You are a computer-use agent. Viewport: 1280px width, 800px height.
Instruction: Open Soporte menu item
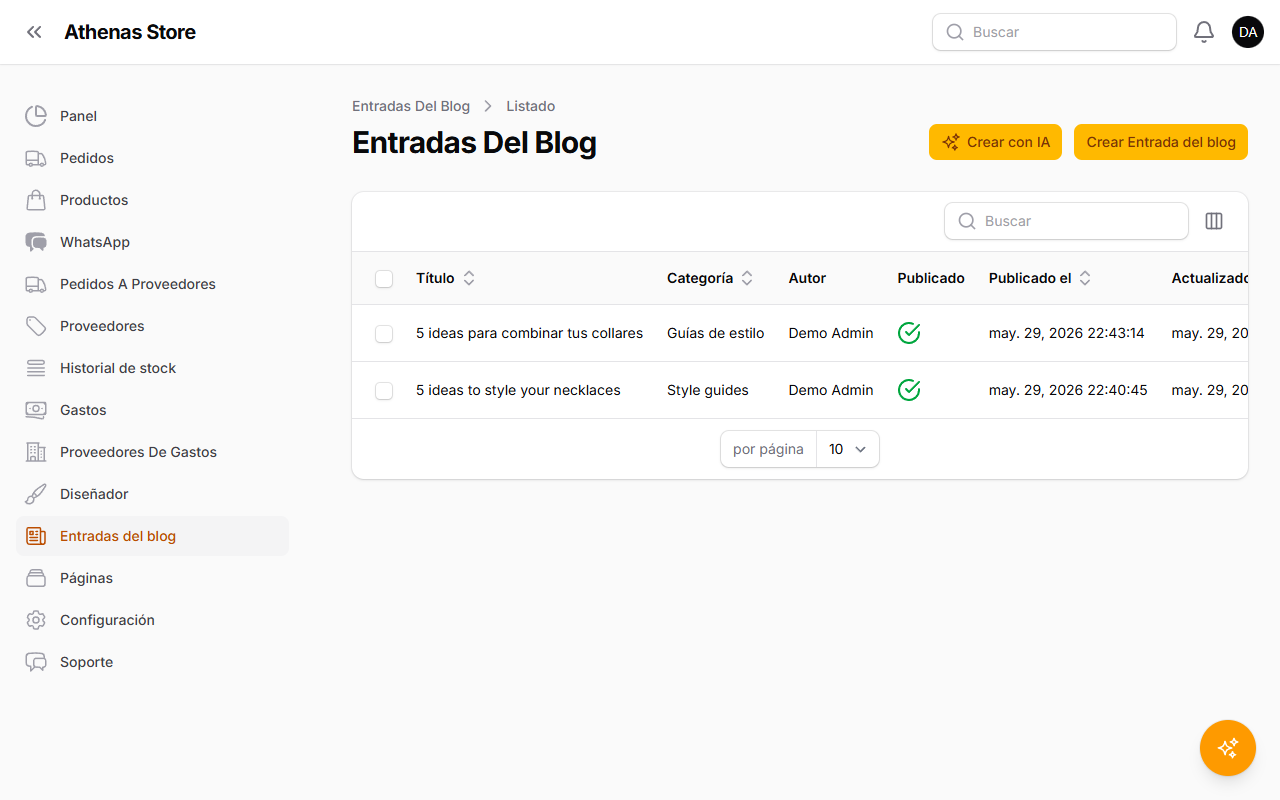[152, 662]
